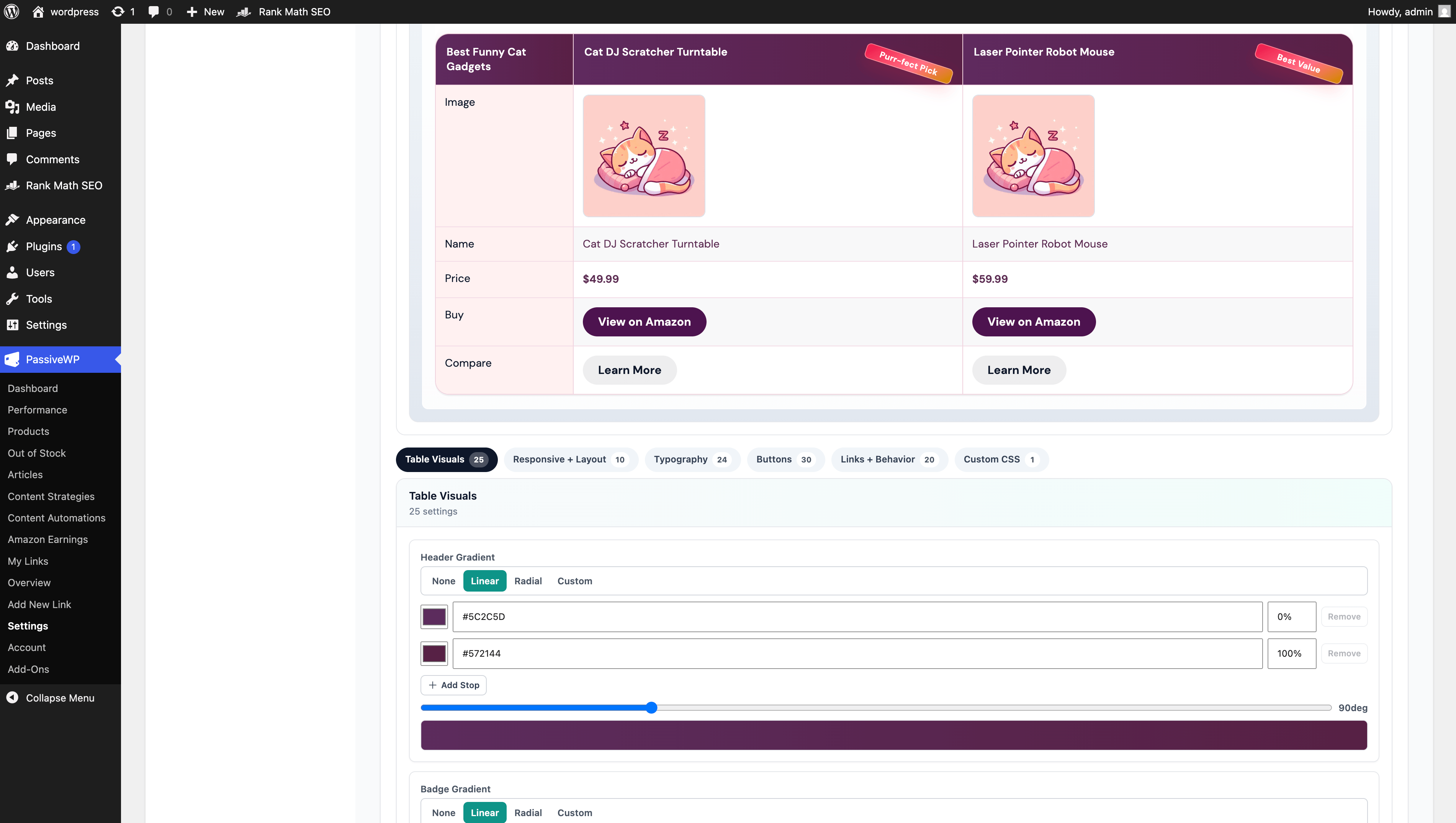Click the updates arrows icon in the admin bar
The width and height of the screenshot is (1456, 823).
(117, 11)
